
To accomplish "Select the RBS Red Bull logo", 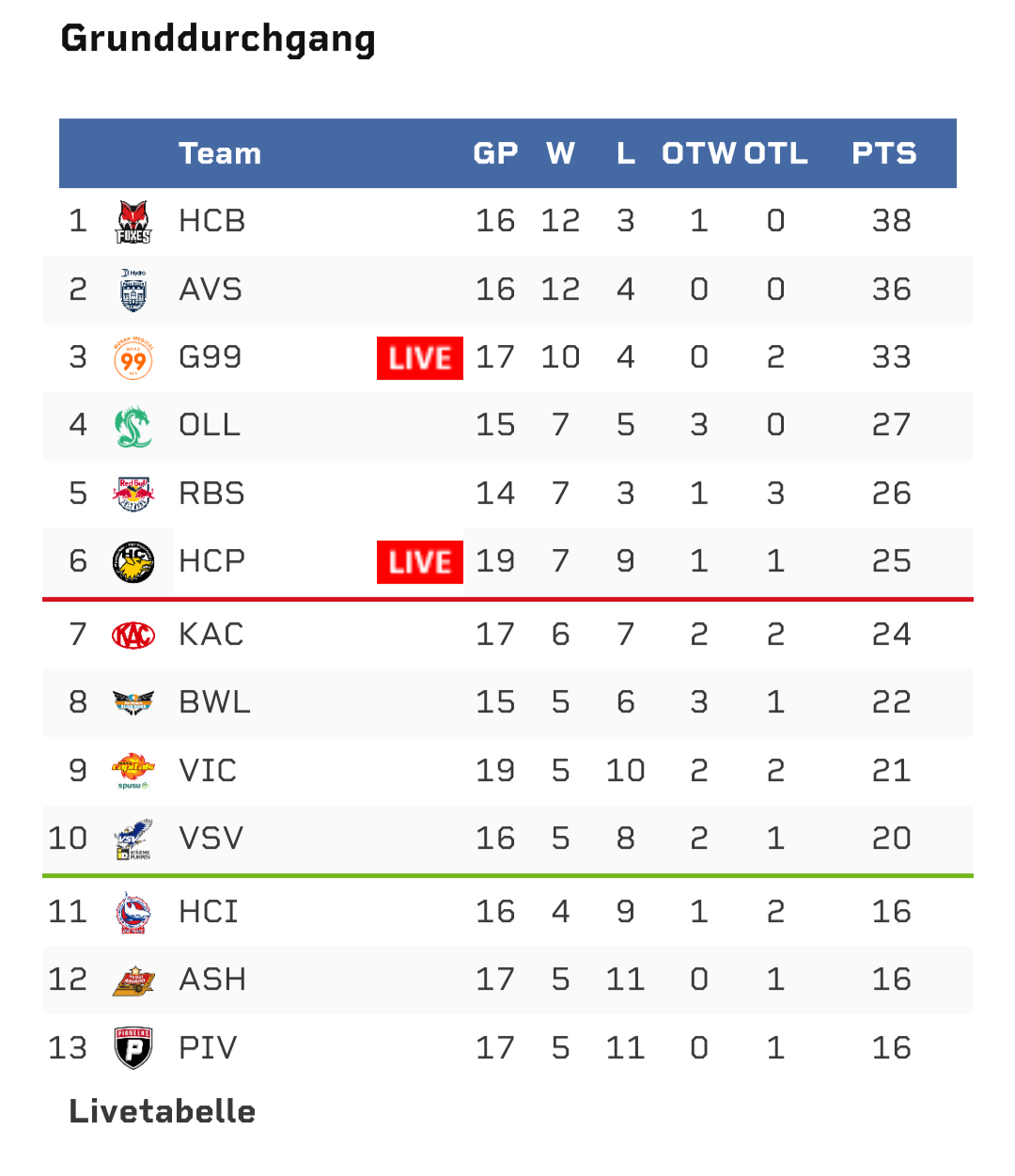I will point(133,494).
